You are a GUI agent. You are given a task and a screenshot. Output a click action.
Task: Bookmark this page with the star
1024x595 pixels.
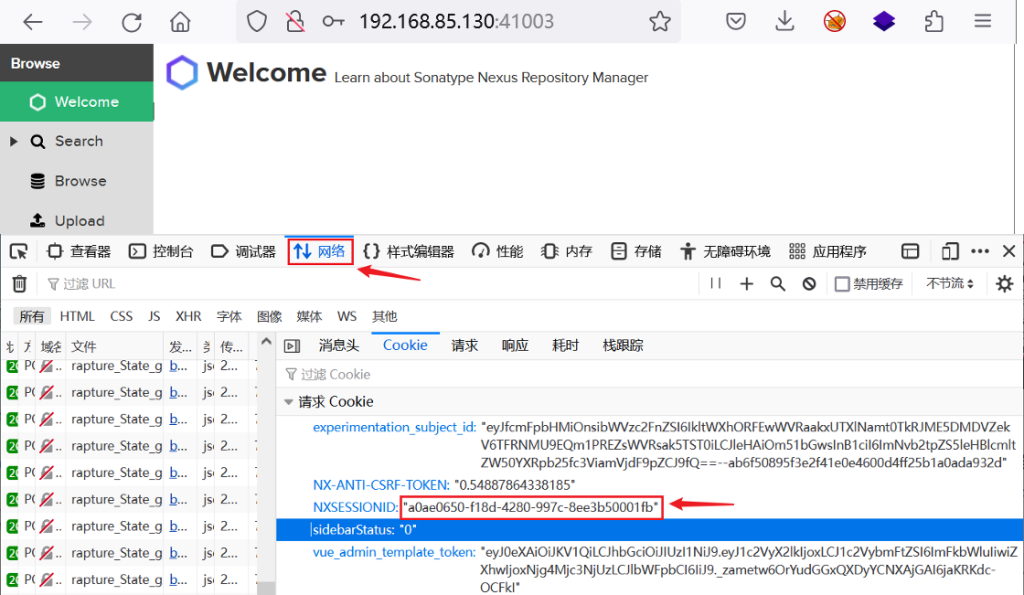tap(660, 22)
